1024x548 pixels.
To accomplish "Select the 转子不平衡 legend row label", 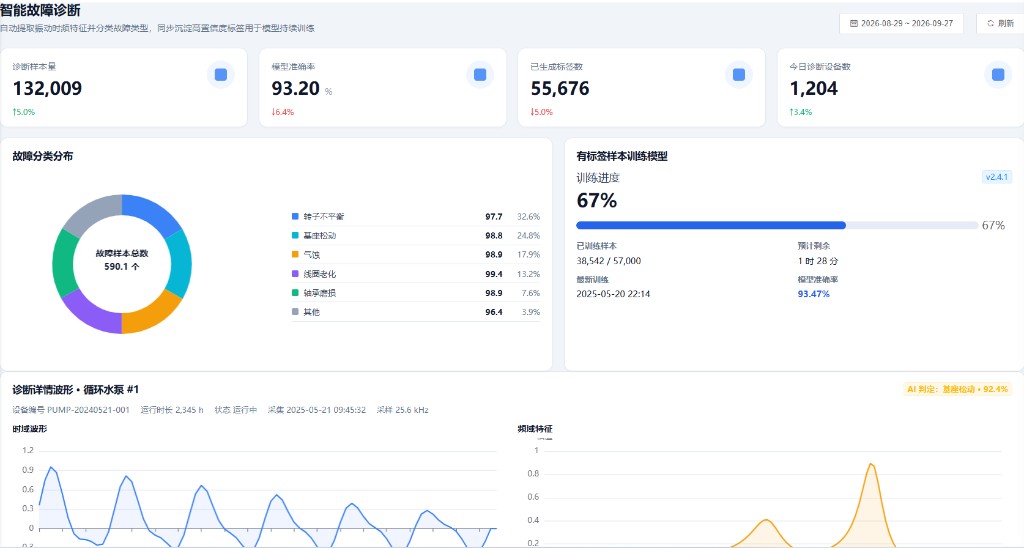I will (x=323, y=216).
